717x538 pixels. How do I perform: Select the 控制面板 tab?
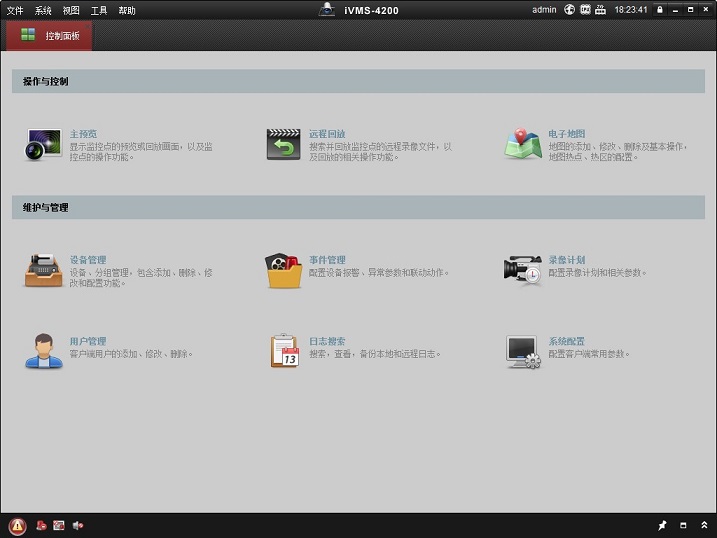click(50, 35)
